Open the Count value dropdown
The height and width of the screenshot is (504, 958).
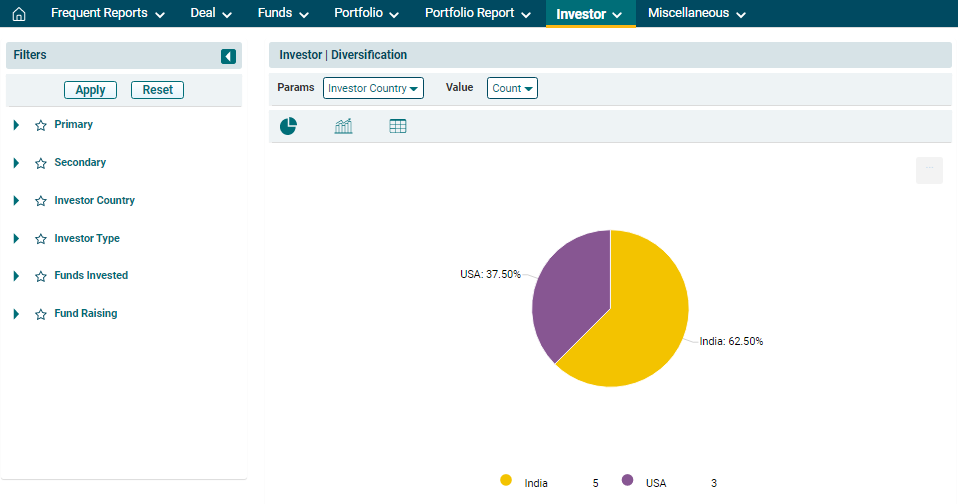coord(512,88)
